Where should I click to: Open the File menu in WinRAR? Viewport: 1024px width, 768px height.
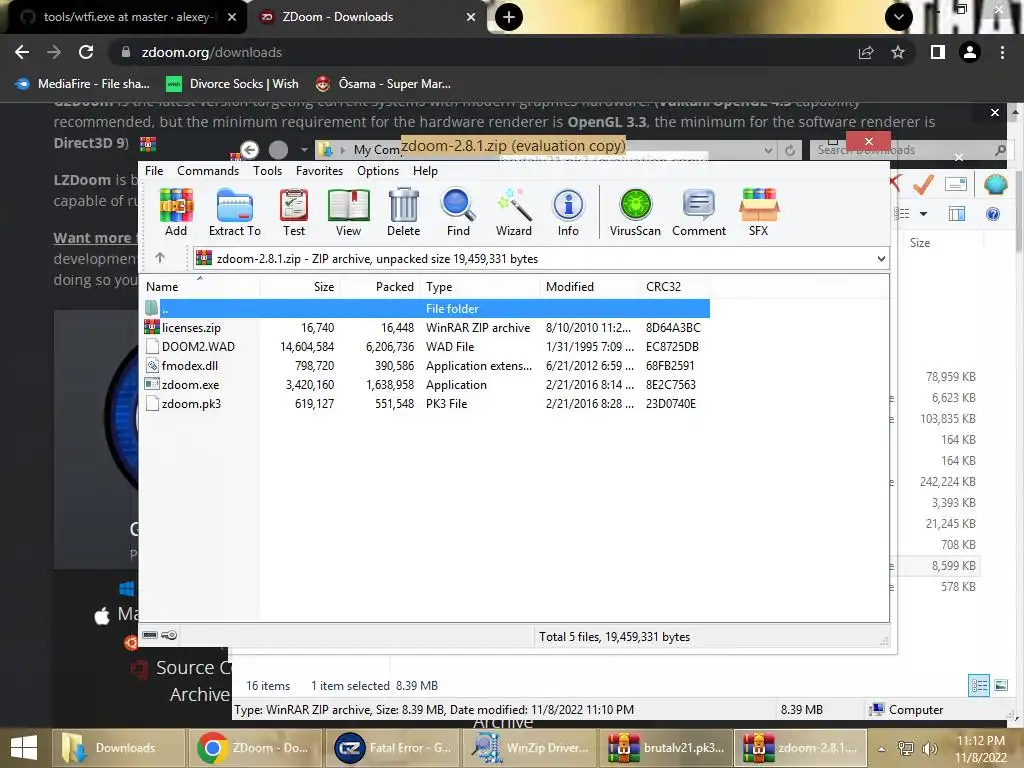point(154,170)
